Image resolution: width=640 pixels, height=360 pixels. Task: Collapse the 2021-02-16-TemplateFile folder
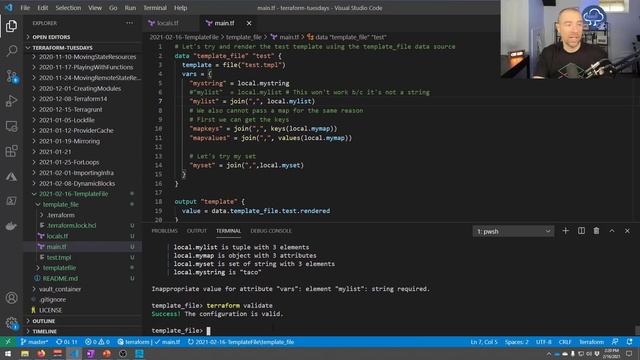coord(73,194)
